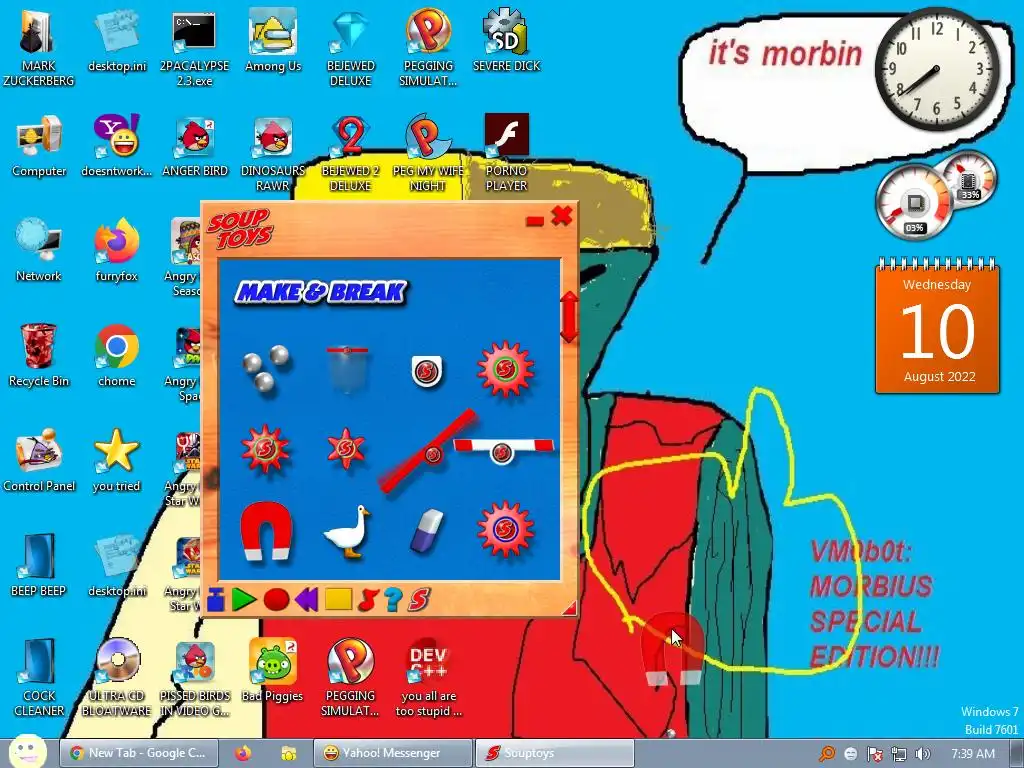Click the blue weight icon in Souptoys toolbar
This screenshot has height=768, width=1024.
pos(216,600)
